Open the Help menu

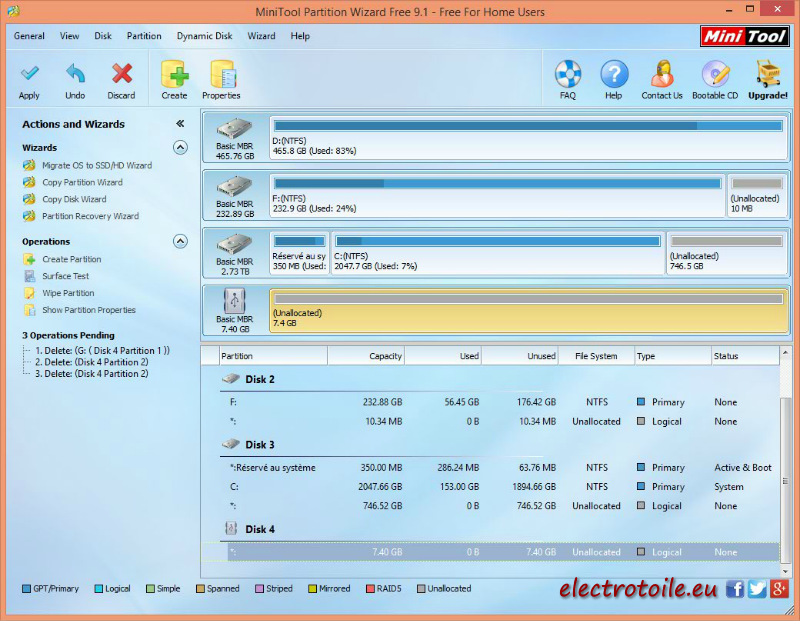tap(300, 36)
